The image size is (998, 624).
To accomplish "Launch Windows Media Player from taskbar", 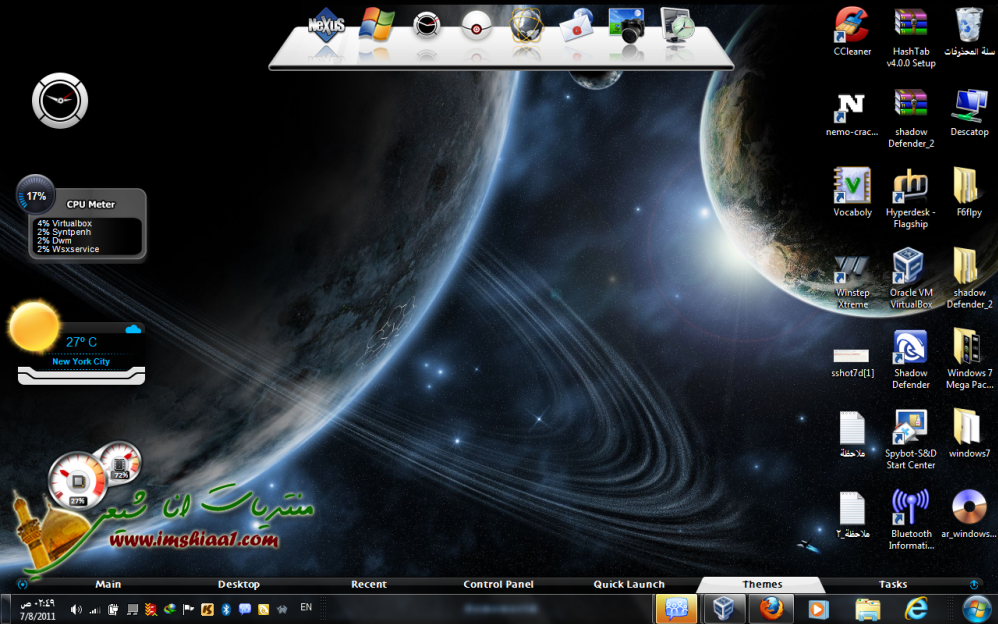I will (819, 610).
